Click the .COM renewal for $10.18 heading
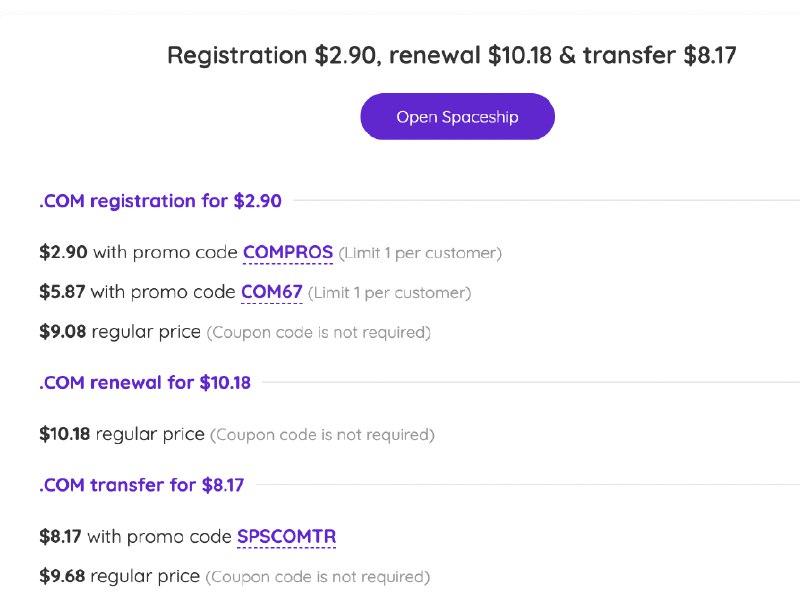 145,382
